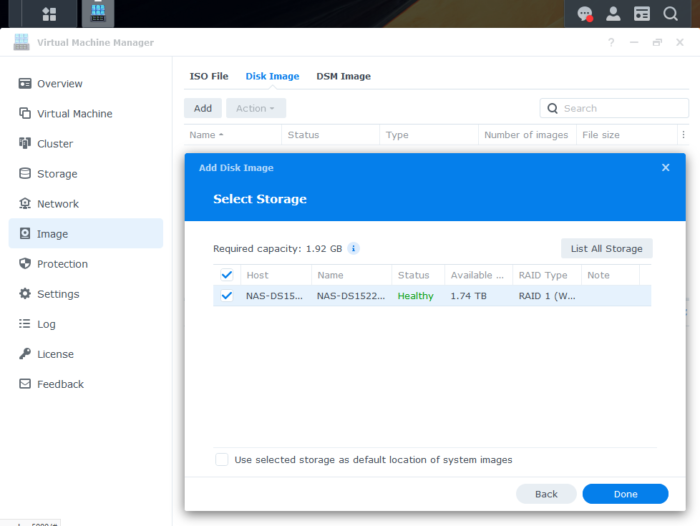
Task: Click Number of images column header
Action: coord(526,135)
